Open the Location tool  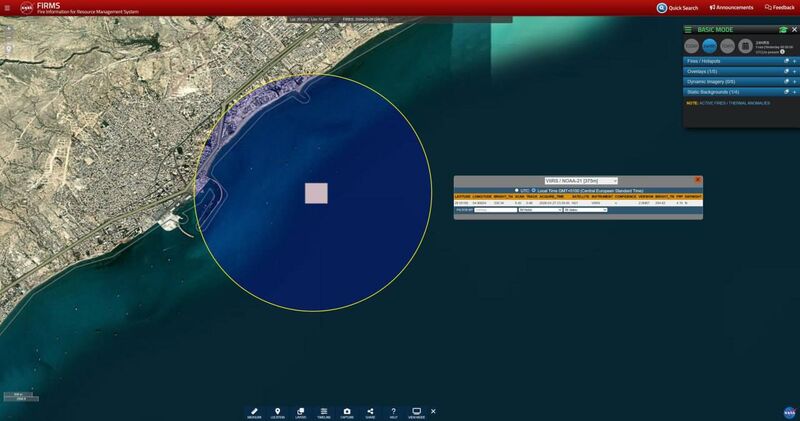pyautogui.click(x=277, y=412)
